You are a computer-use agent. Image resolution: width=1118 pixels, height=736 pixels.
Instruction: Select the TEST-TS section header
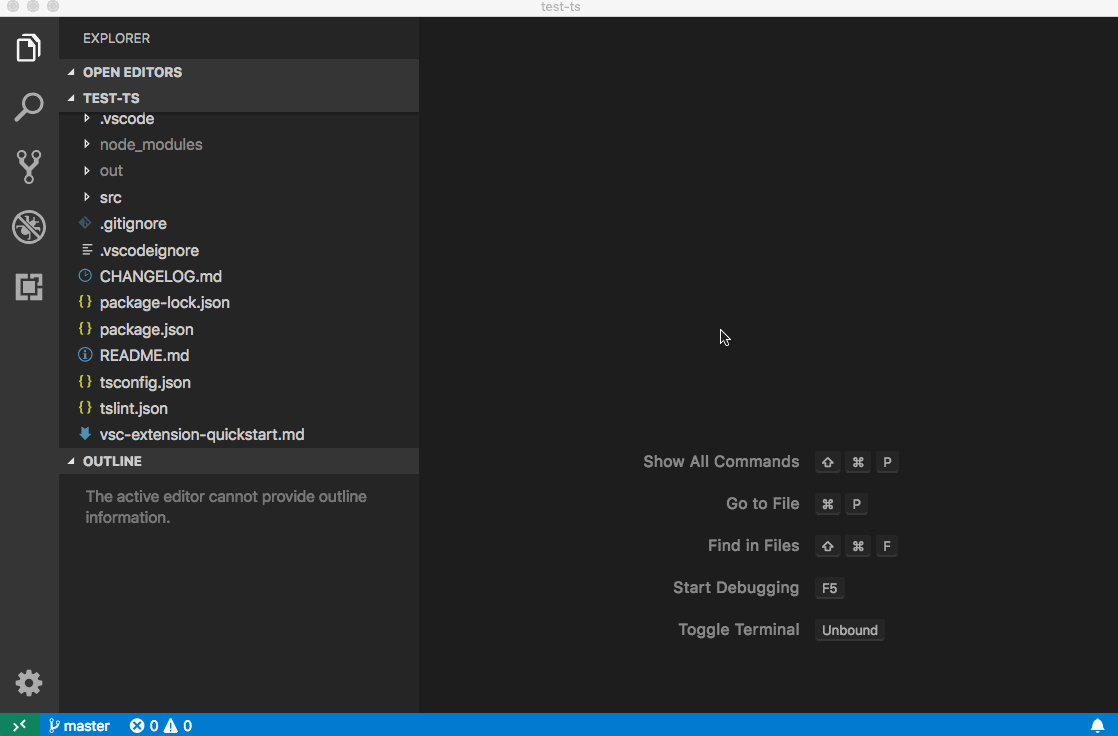pos(110,98)
